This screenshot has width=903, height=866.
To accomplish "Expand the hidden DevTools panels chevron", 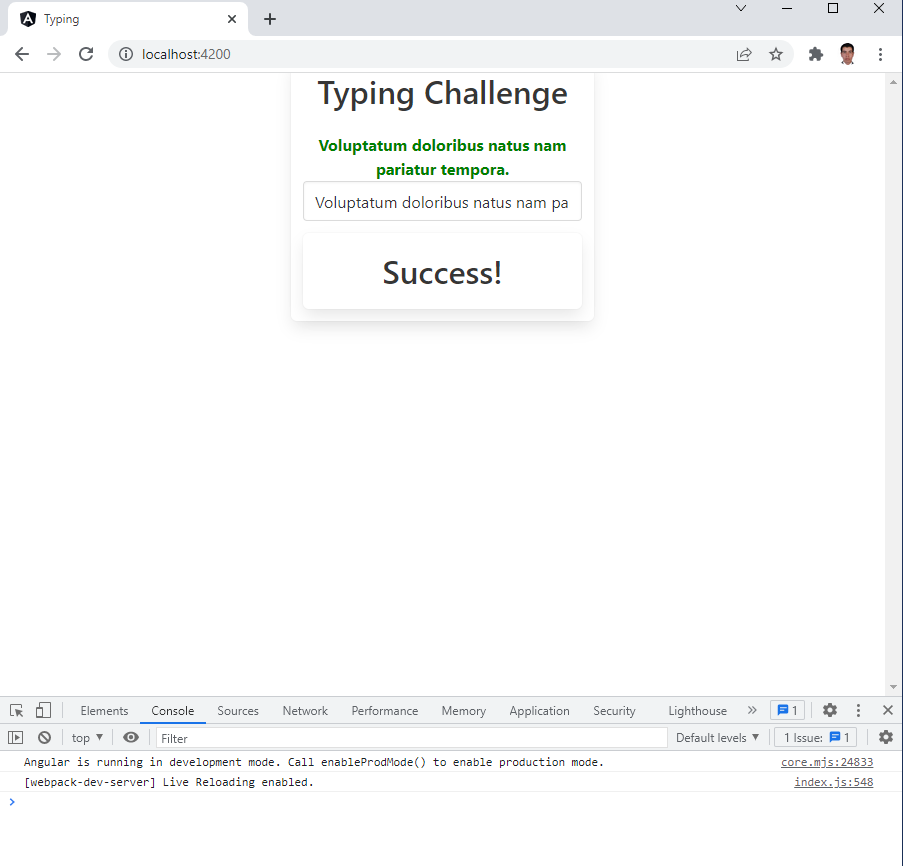I will [x=752, y=710].
